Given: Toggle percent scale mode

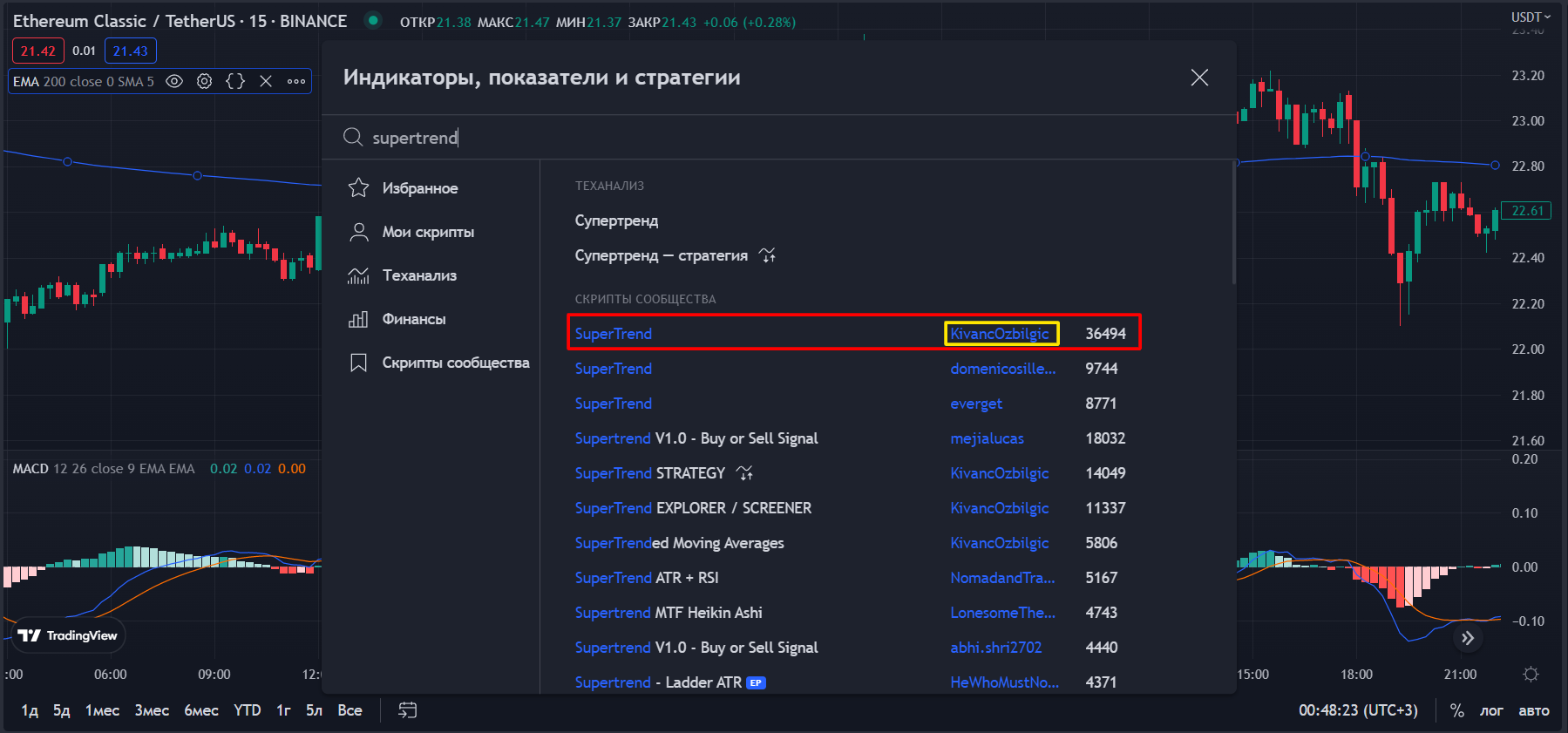Looking at the screenshot, I should [1456, 710].
